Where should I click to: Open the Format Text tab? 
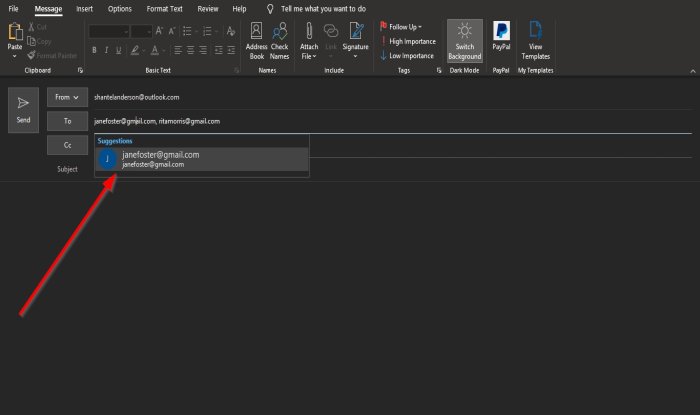pyautogui.click(x=164, y=8)
